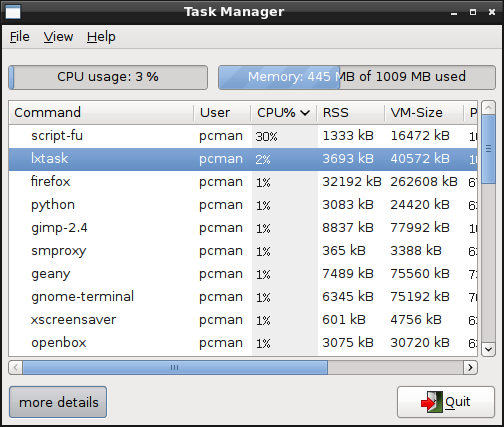
Task: Open the Help menu
Action: click(101, 37)
